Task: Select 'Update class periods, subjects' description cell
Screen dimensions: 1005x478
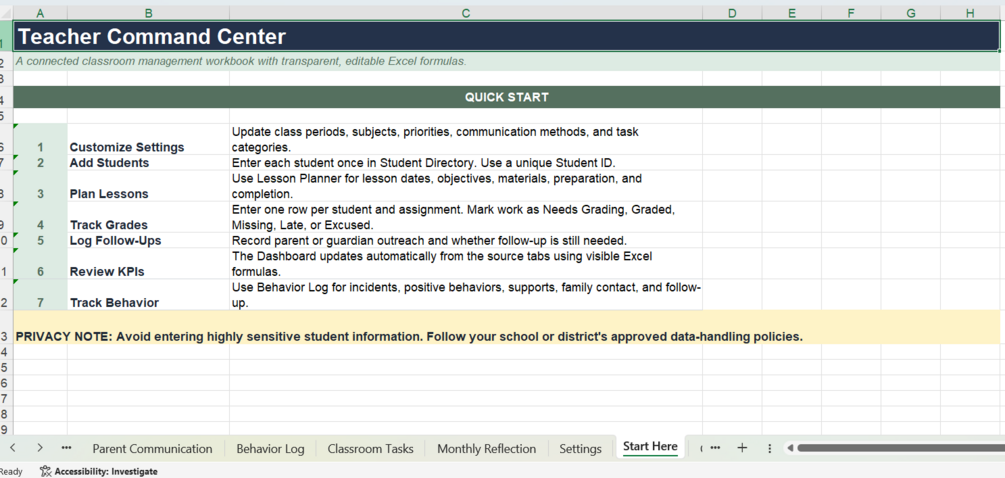Action: [x=466, y=139]
